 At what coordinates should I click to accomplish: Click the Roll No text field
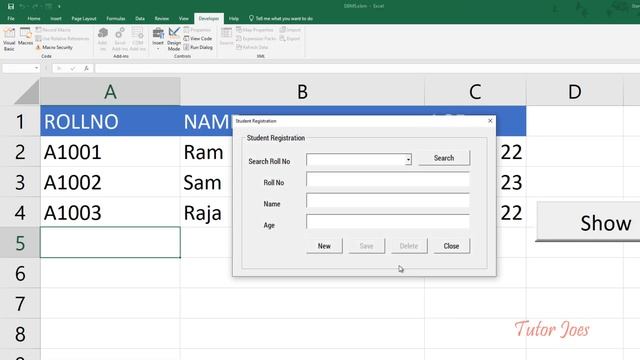[388, 179]
